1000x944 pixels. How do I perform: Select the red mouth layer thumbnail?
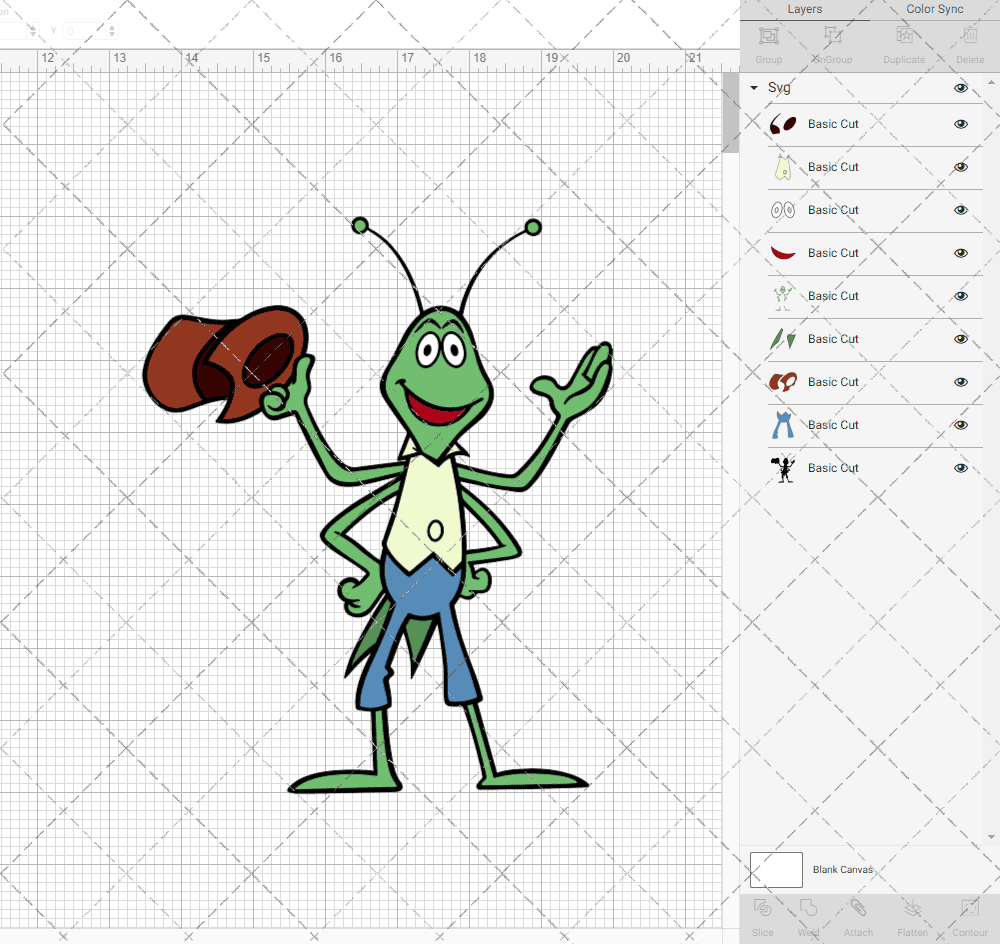[783, 253]
